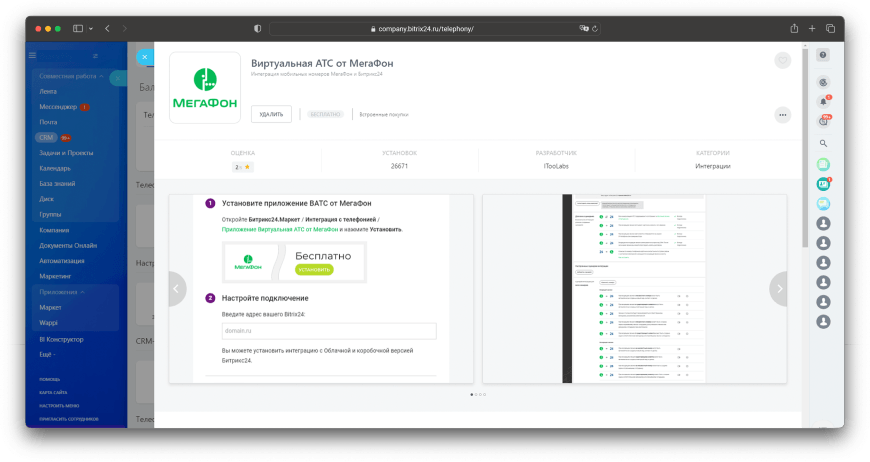Viewport: 870px width, 462px height.
Task: Add MegaFon app to favorites heart
Action: pyautogui.click(x=782, y=60)
